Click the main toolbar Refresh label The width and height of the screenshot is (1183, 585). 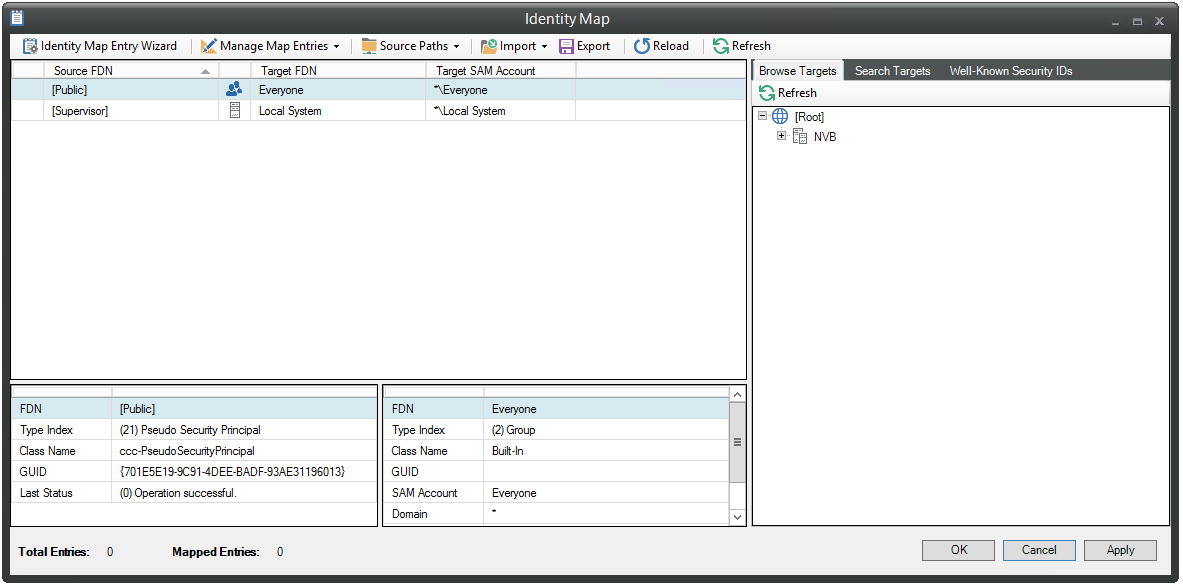(x=751, y=46)
